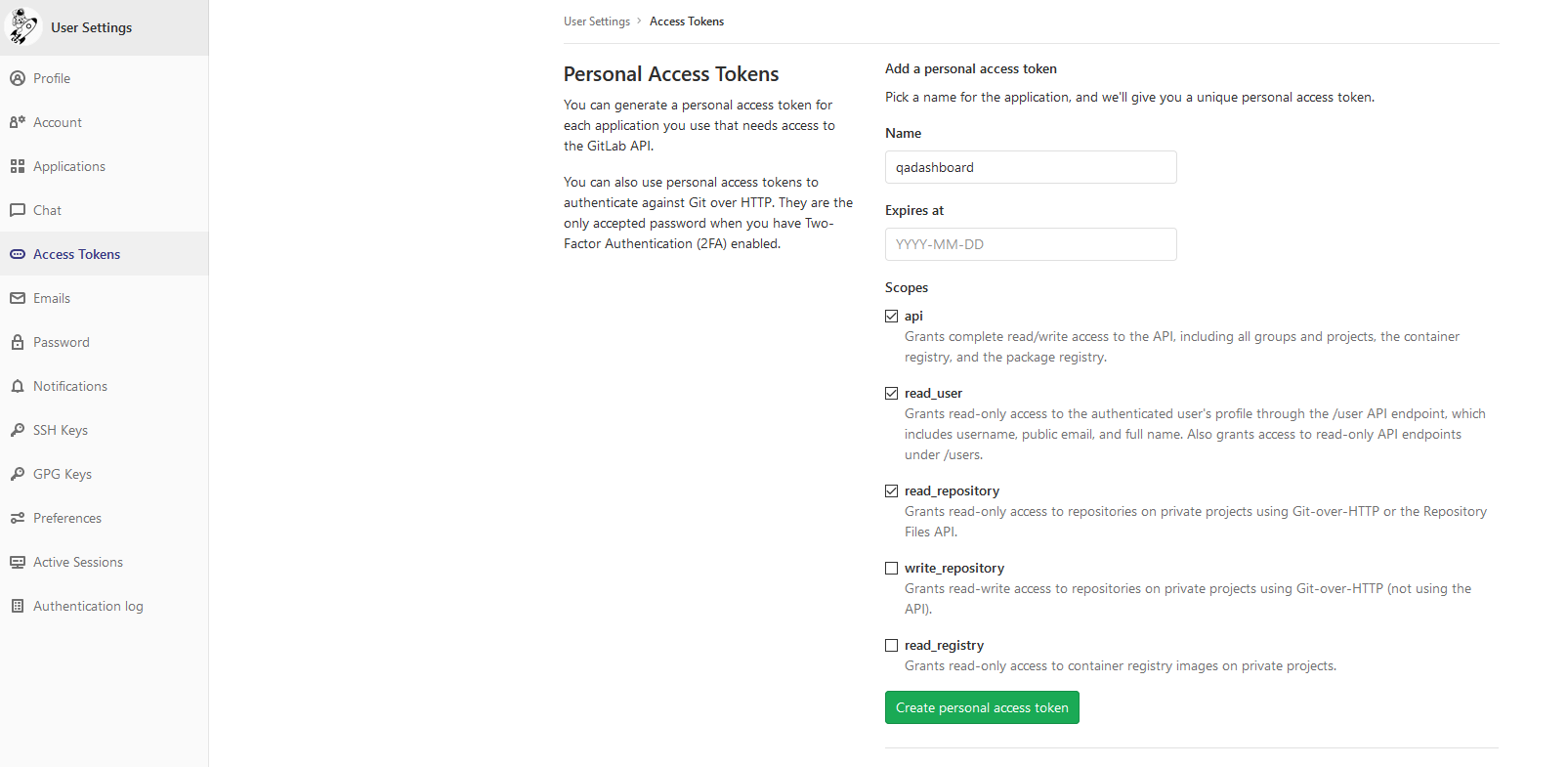This screenshot has height=767, width=1568.
Task: Select the Emails envelope icon
Action: tap(18, 298)
